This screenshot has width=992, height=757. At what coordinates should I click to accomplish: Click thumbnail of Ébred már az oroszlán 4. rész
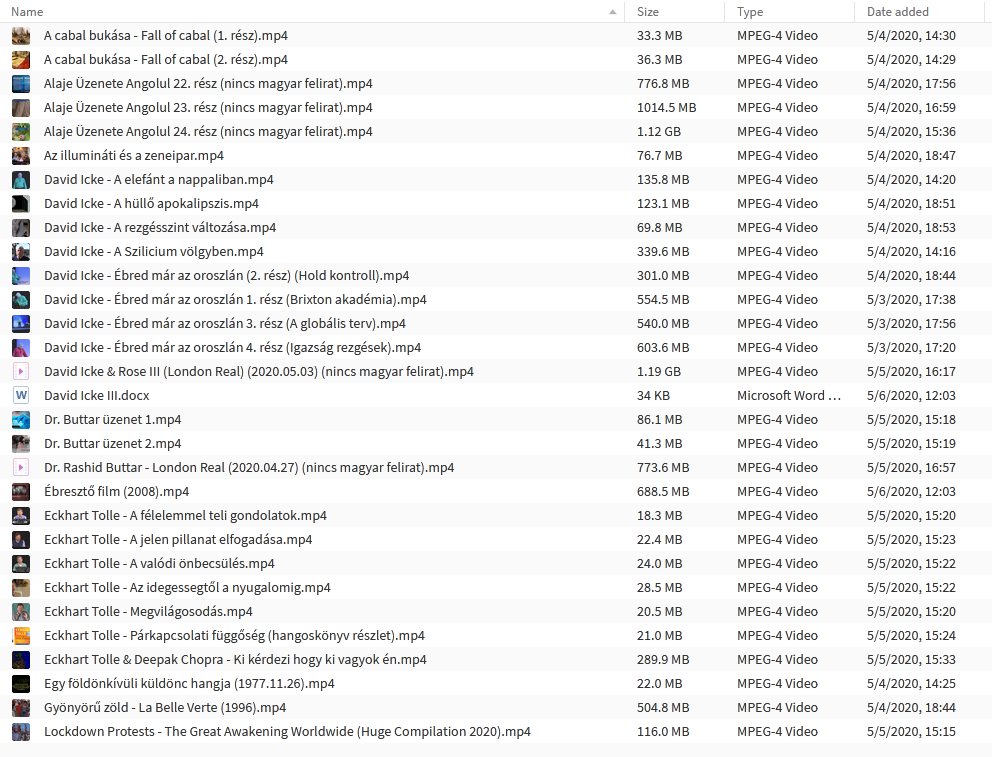pyautogui.click(x=21, y=348)
